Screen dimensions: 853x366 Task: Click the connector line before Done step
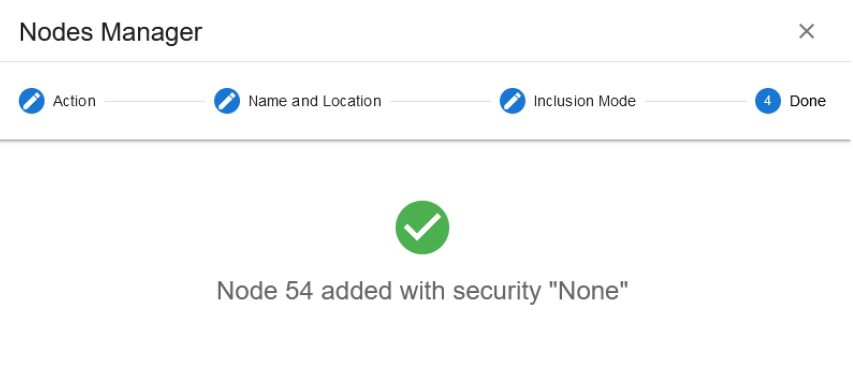695,101
